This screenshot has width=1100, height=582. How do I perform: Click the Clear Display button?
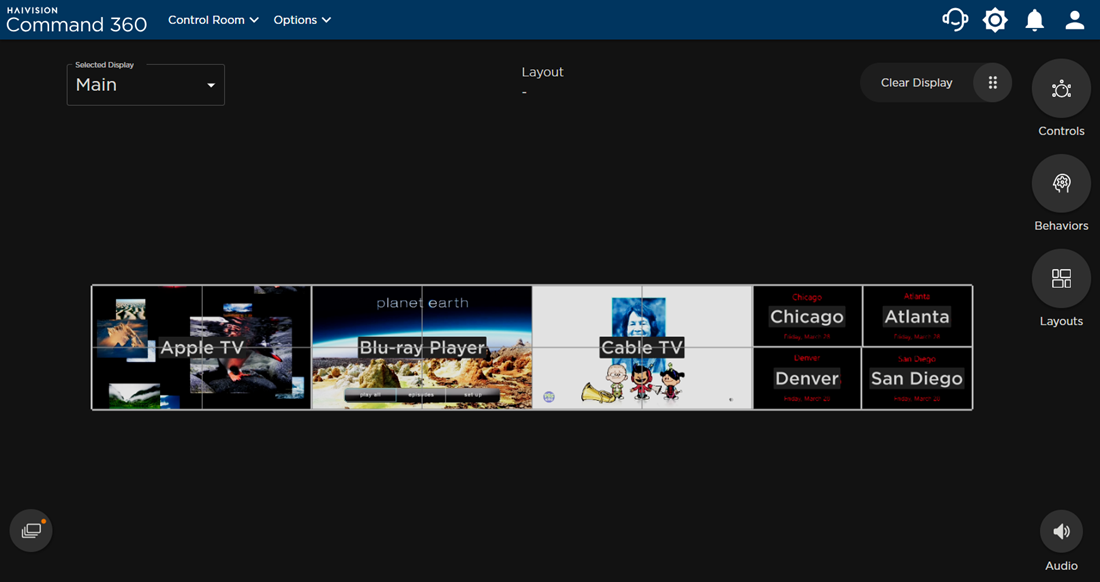click(916, 83)
